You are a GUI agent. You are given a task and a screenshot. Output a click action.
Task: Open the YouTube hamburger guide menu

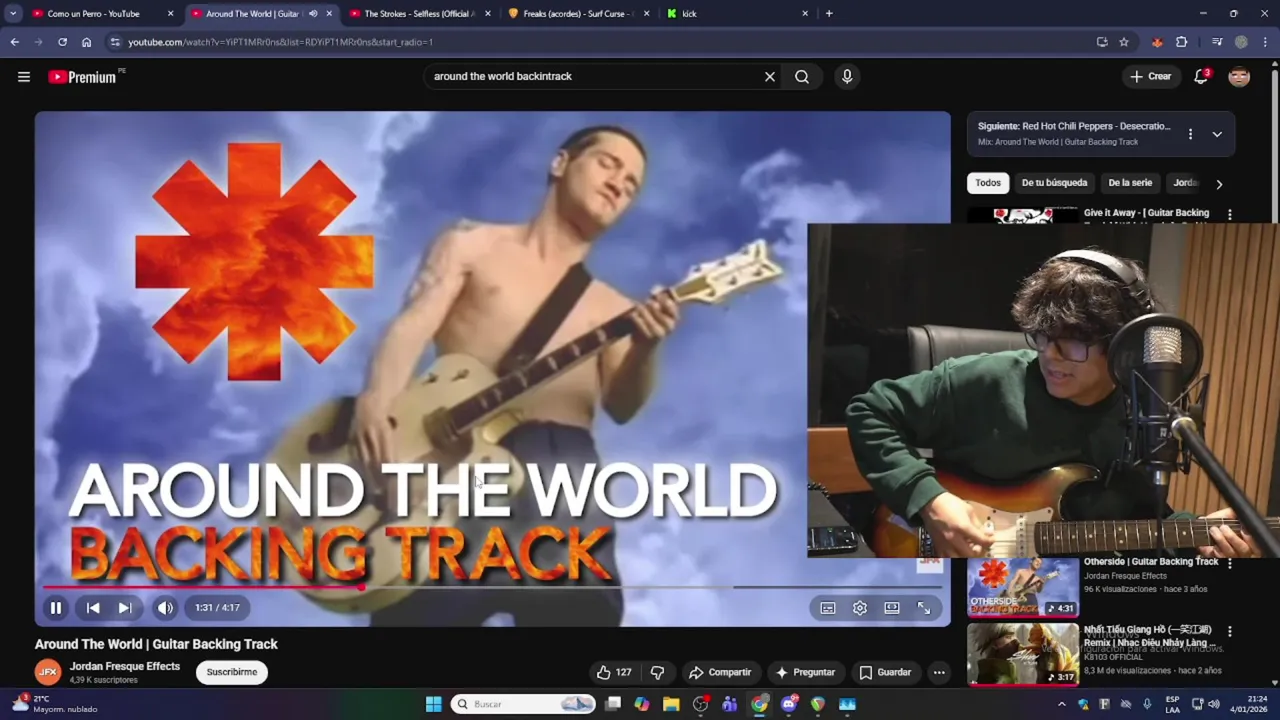24,77
